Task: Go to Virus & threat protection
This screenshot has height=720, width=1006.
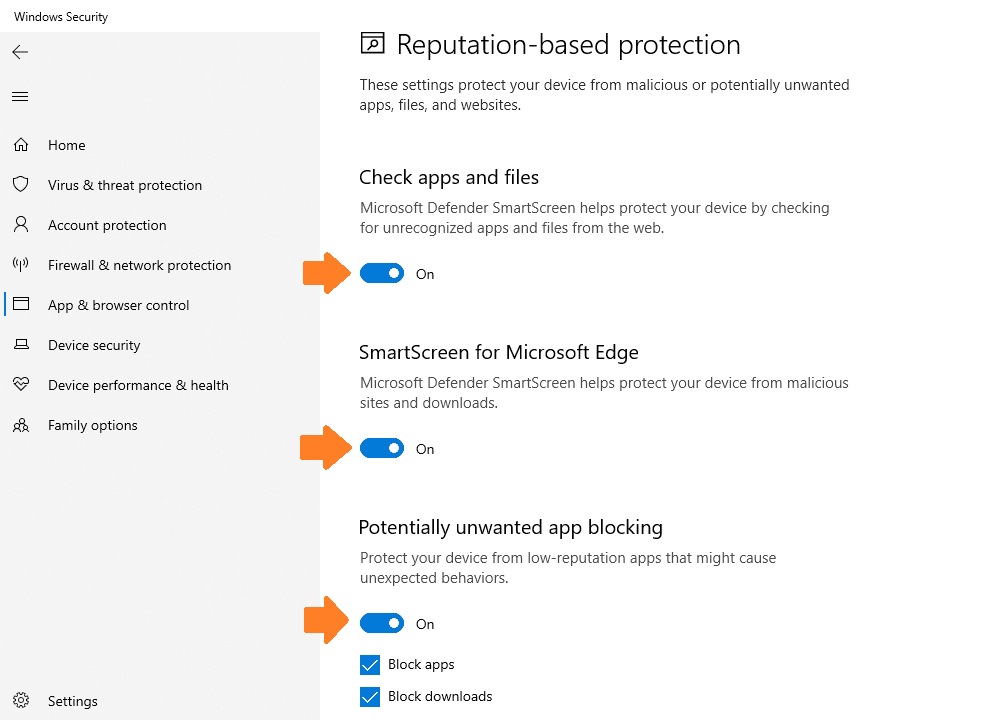Action: tap(125, 185)
